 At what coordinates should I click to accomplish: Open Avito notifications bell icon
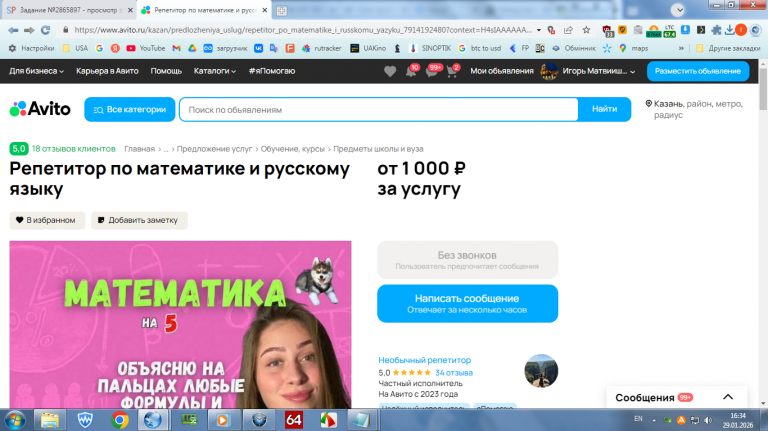click(x=411, y=72)
